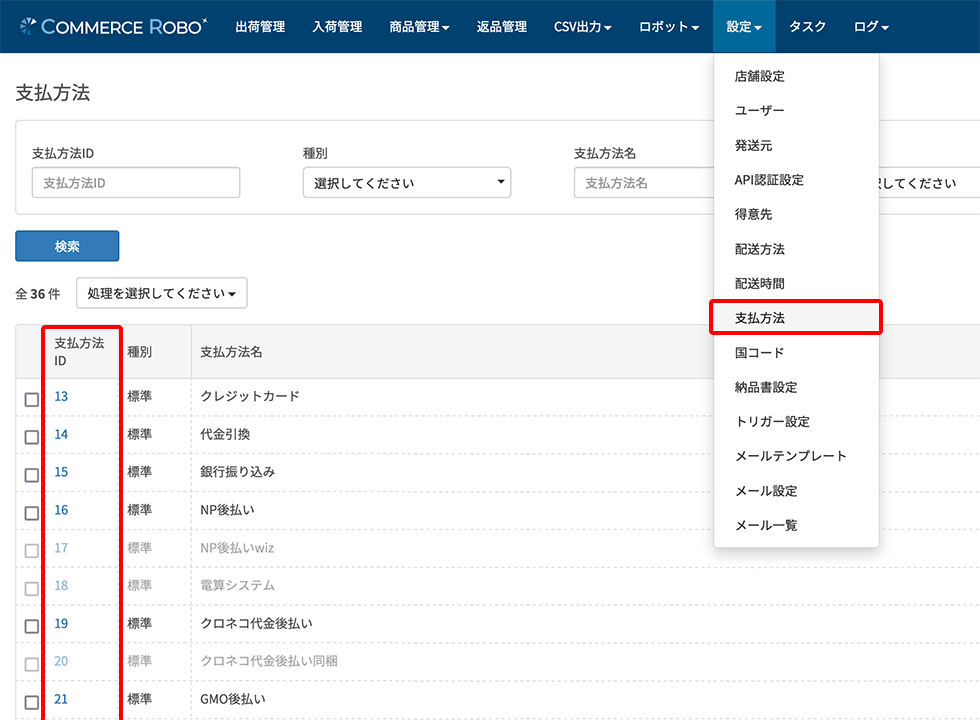This screenshot has height=720, width=980.
Task: Expand the ログ dropdown menu
Action: [871, 26]
